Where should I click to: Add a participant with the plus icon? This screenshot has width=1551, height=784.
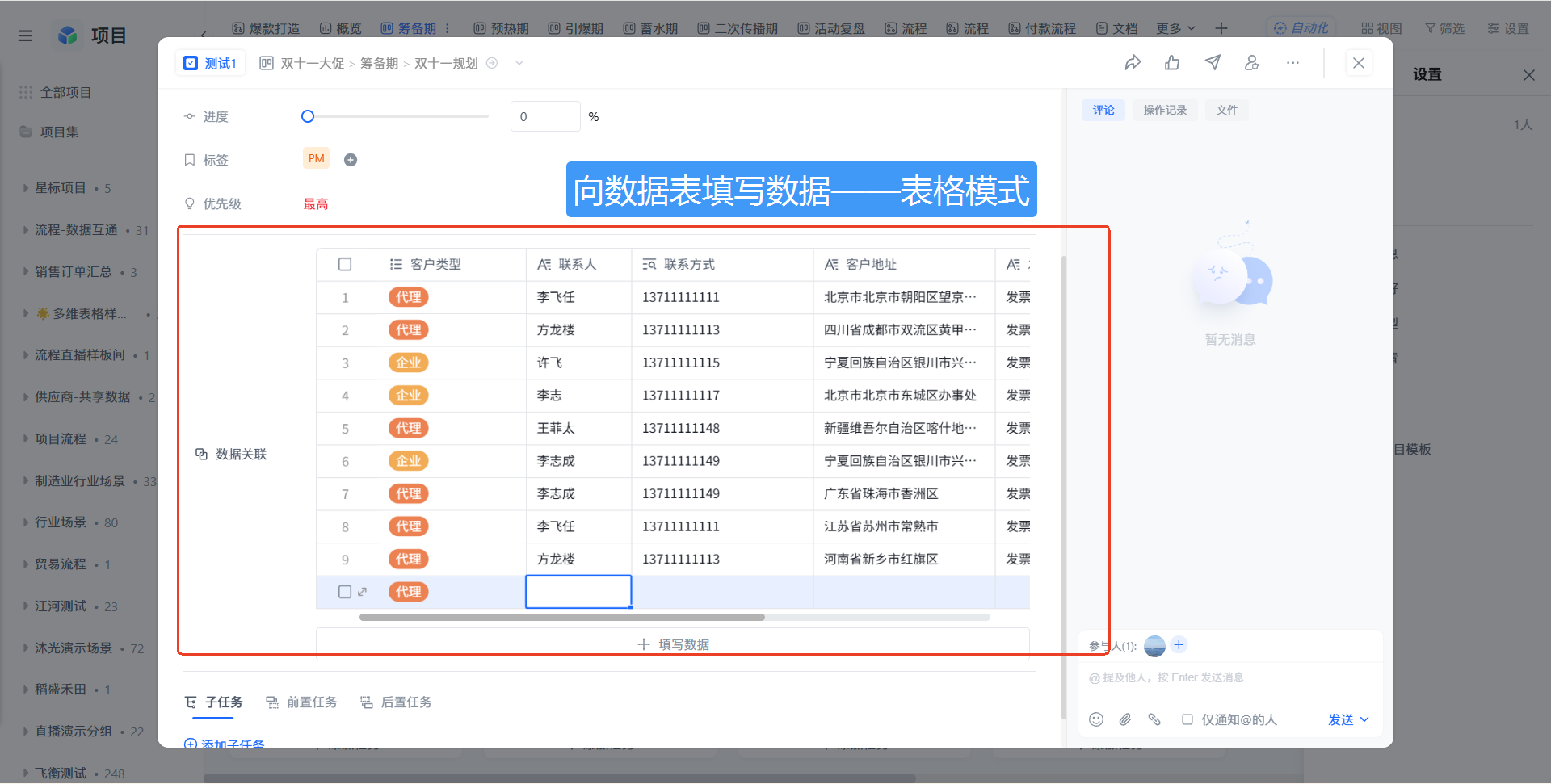click(x=1179, y=644)
